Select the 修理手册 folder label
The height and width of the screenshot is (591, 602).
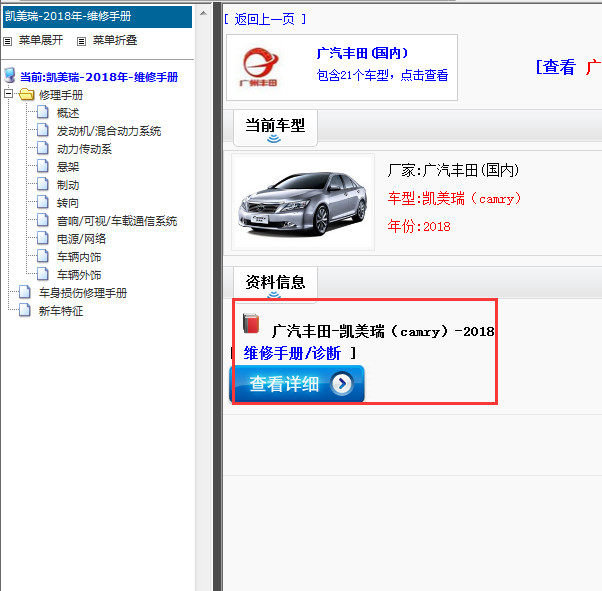click(x=61, y=95)
